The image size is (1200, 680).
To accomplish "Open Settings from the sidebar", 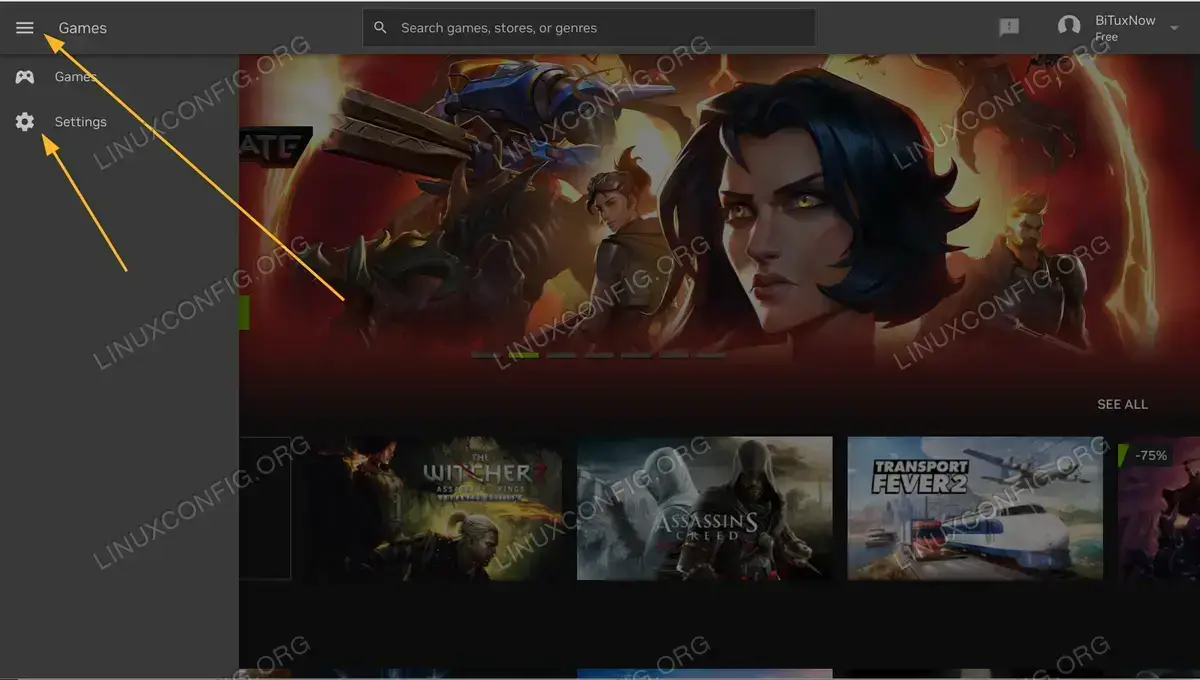I will (80, 122).
